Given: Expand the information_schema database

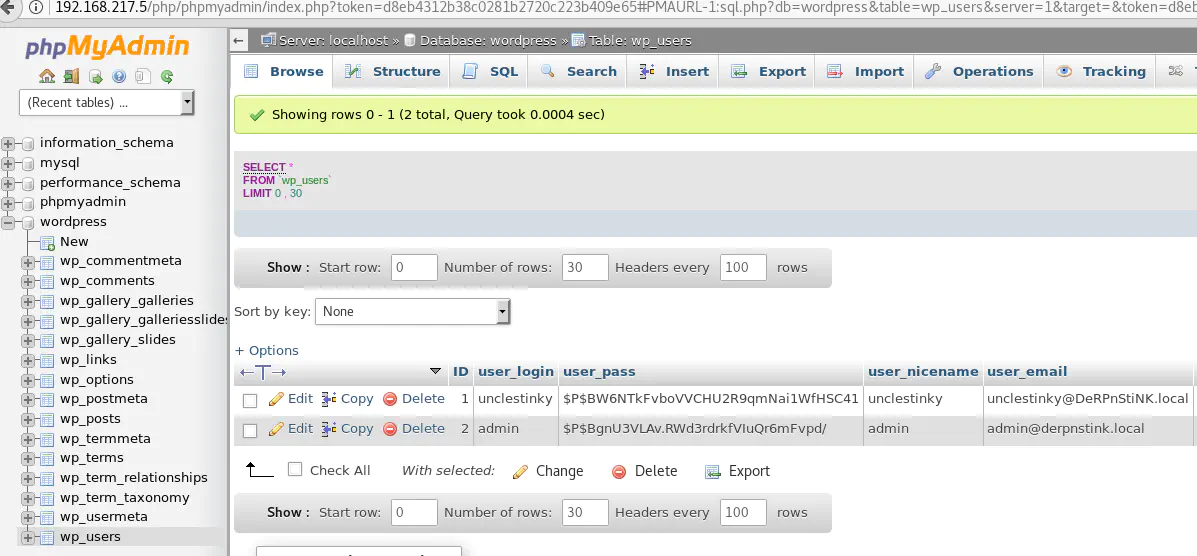Looking at the screenshot, I should click(x=8, y=143).
